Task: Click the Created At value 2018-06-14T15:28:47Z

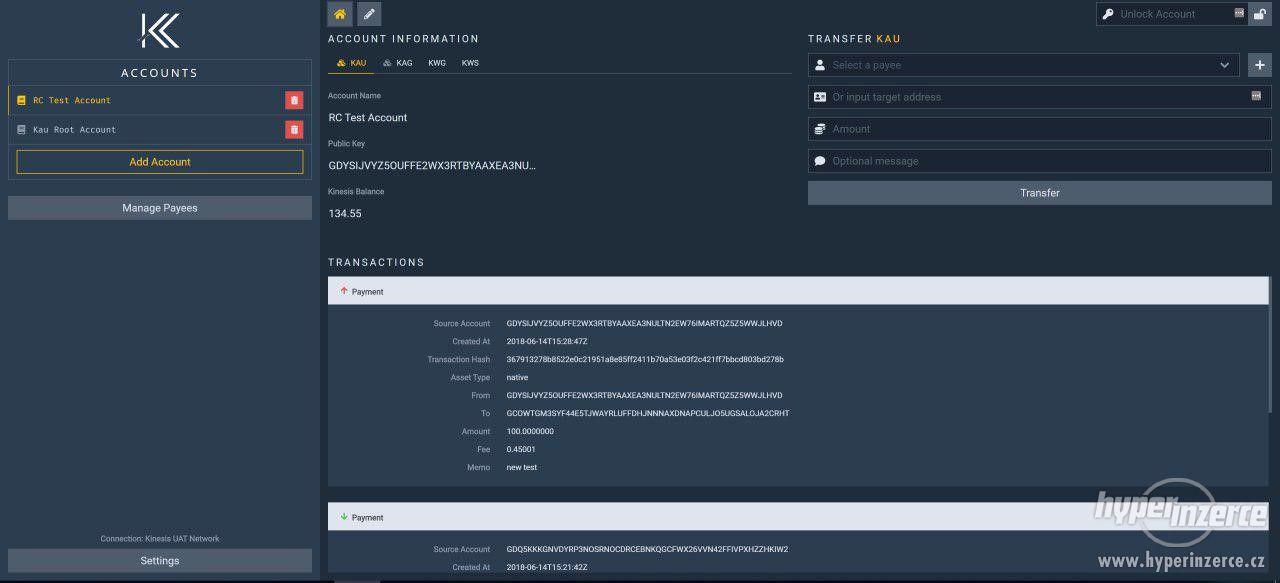Action: 547,341
